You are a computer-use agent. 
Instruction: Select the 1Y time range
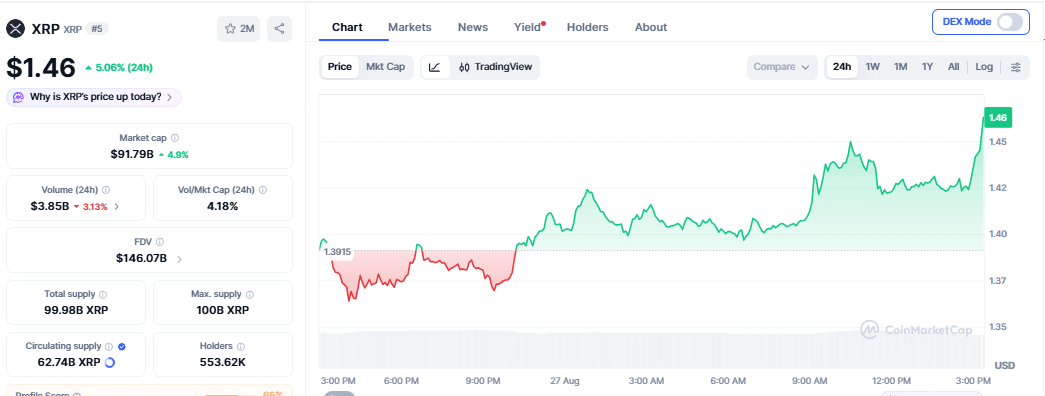tap(927, 67)
